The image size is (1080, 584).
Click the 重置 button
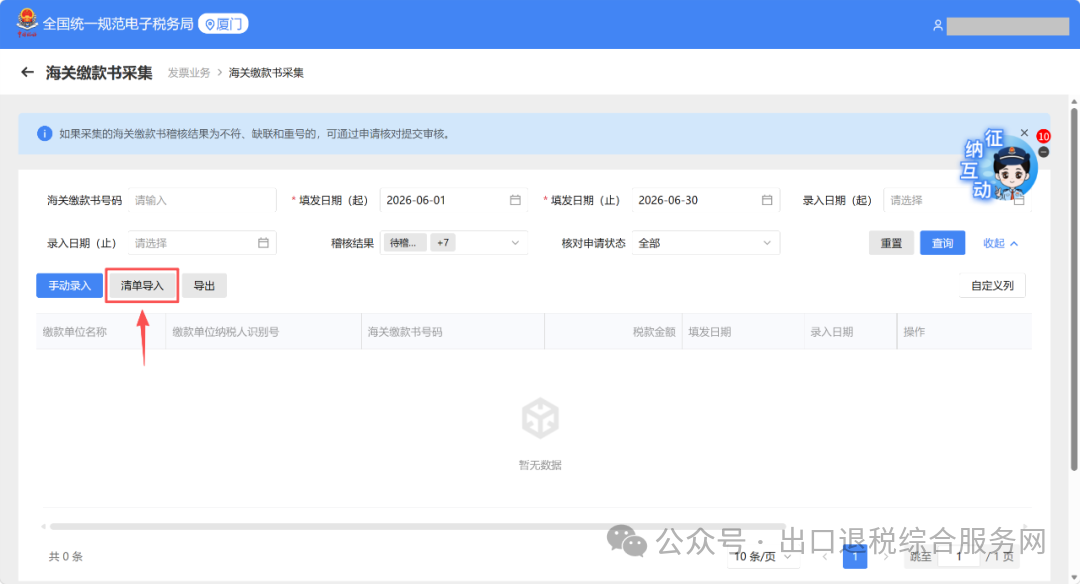tap(891, 243)
